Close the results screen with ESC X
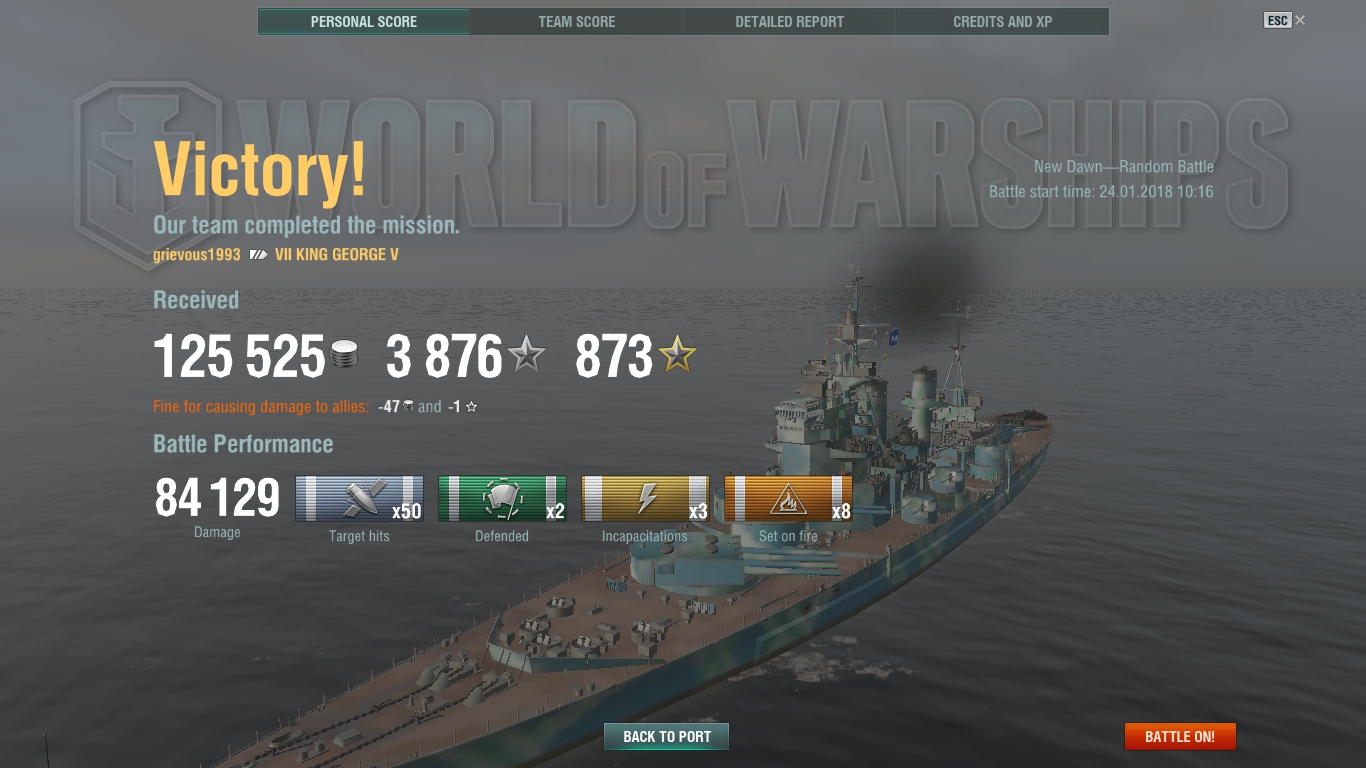Screen dimensions: 1366x768 pos(1285,20)
